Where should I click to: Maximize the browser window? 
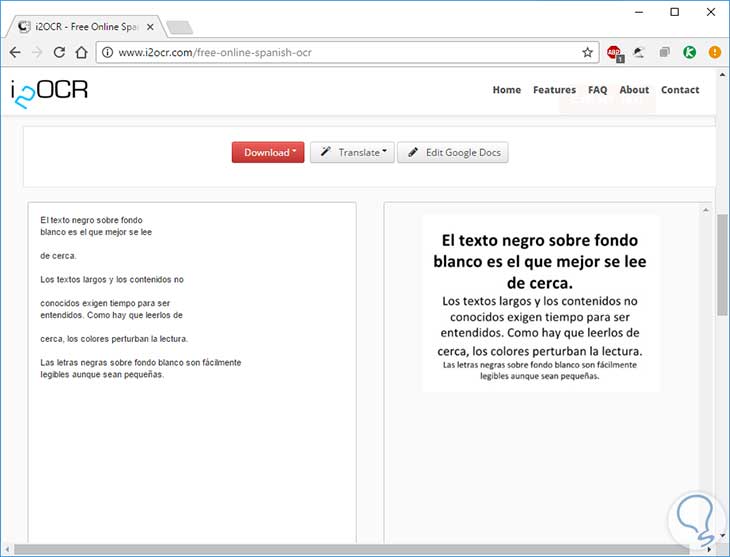(675, 12)
